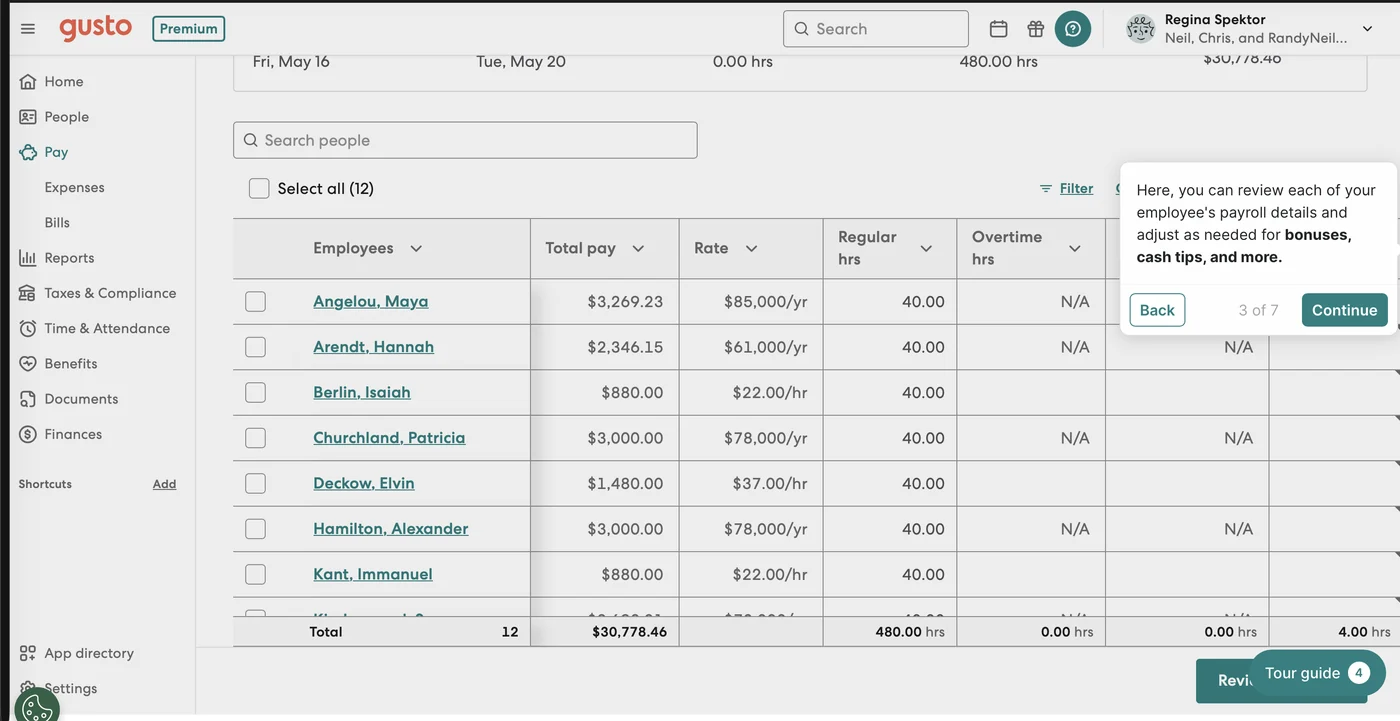Click Regina Spektor's avatar image
The width and height of the screenshot is (1400, 721).
[1140, 29]
